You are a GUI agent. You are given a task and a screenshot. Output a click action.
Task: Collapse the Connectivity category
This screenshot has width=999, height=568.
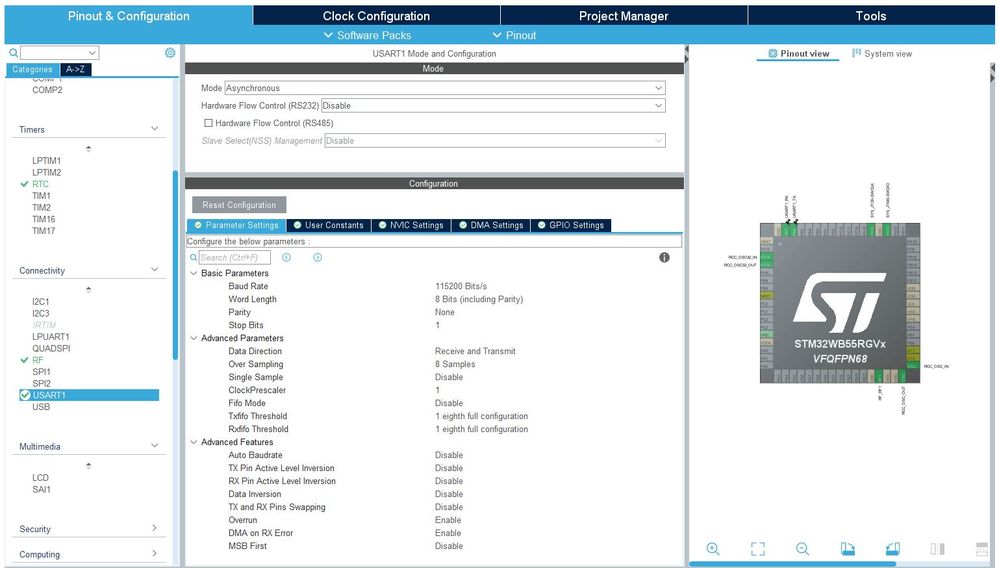[x=154, y=270]
